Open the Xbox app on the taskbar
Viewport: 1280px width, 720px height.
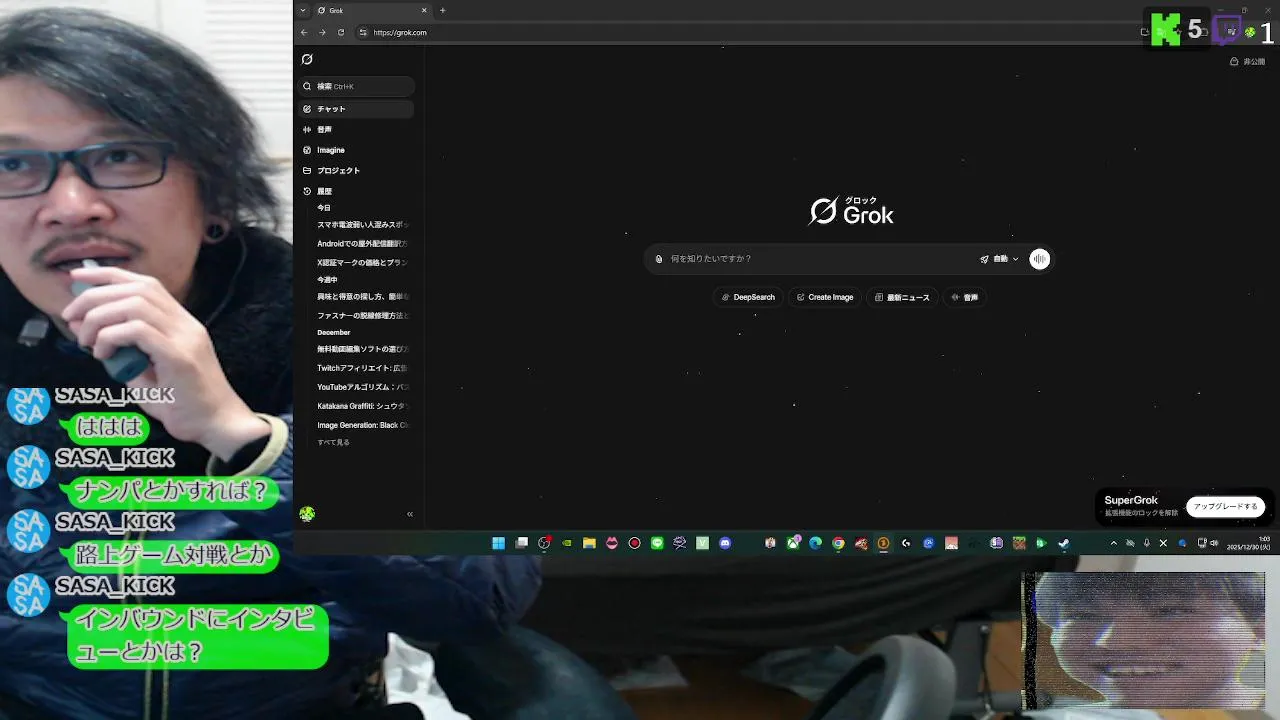(x=794, y=543)
